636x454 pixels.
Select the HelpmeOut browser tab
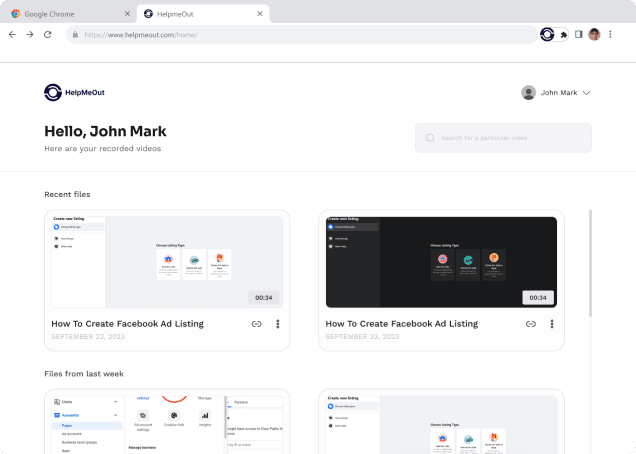200,14
